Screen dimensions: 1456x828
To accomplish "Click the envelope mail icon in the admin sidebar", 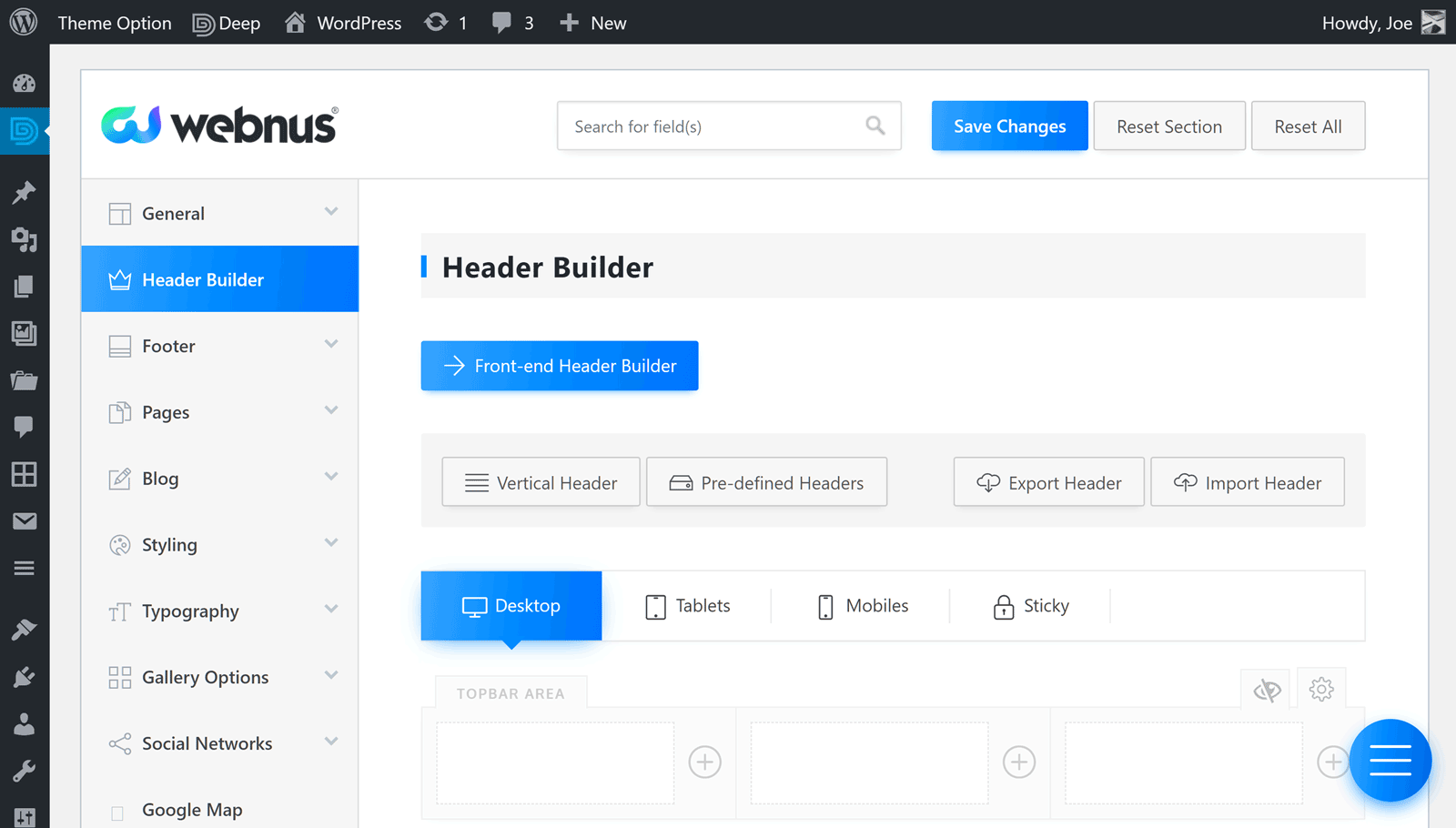I will point(25,521).
